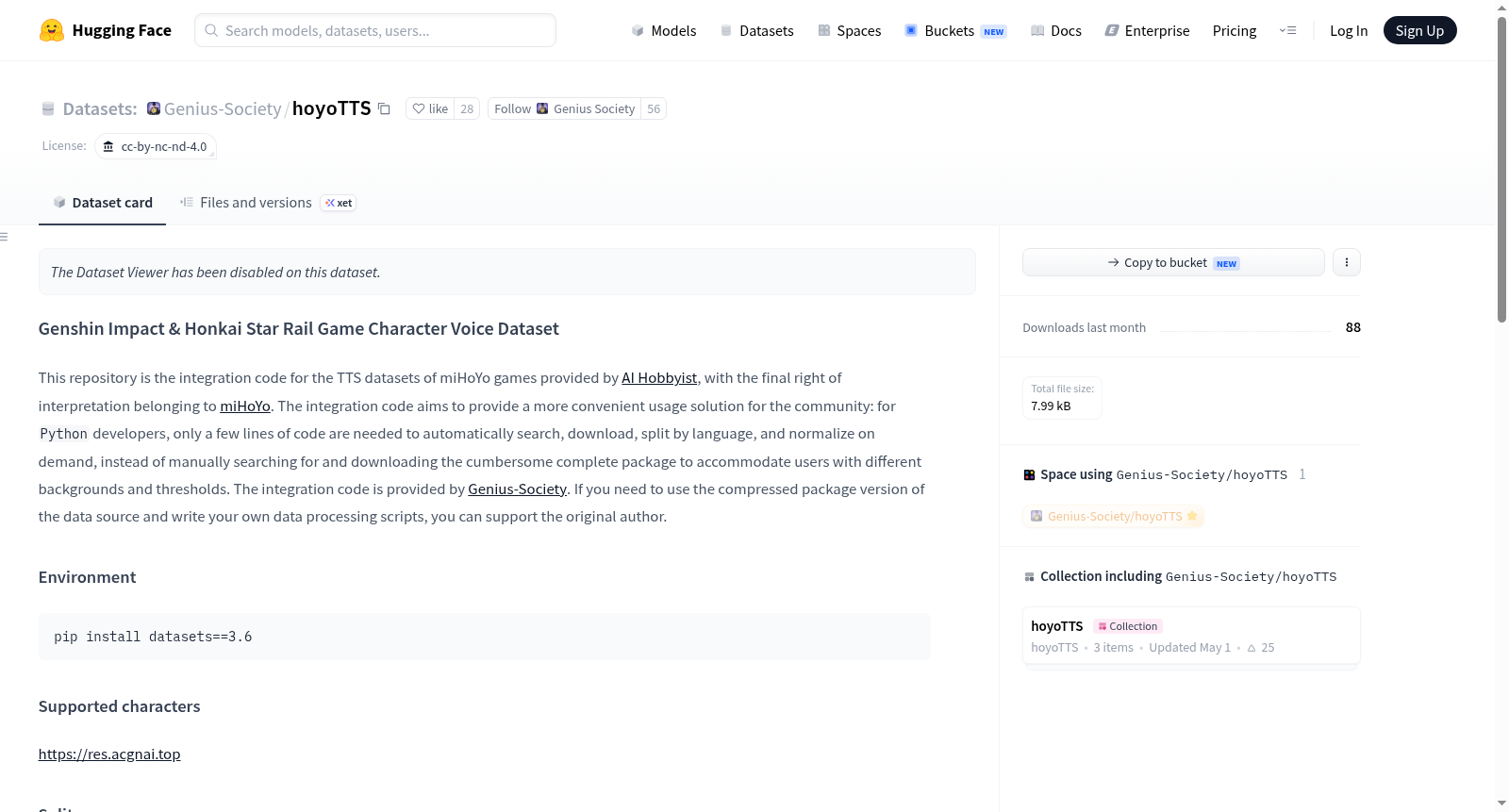The image size is (1509, 812).
Task: Copy dataset name with the copy icon
Action: [384, 108]
